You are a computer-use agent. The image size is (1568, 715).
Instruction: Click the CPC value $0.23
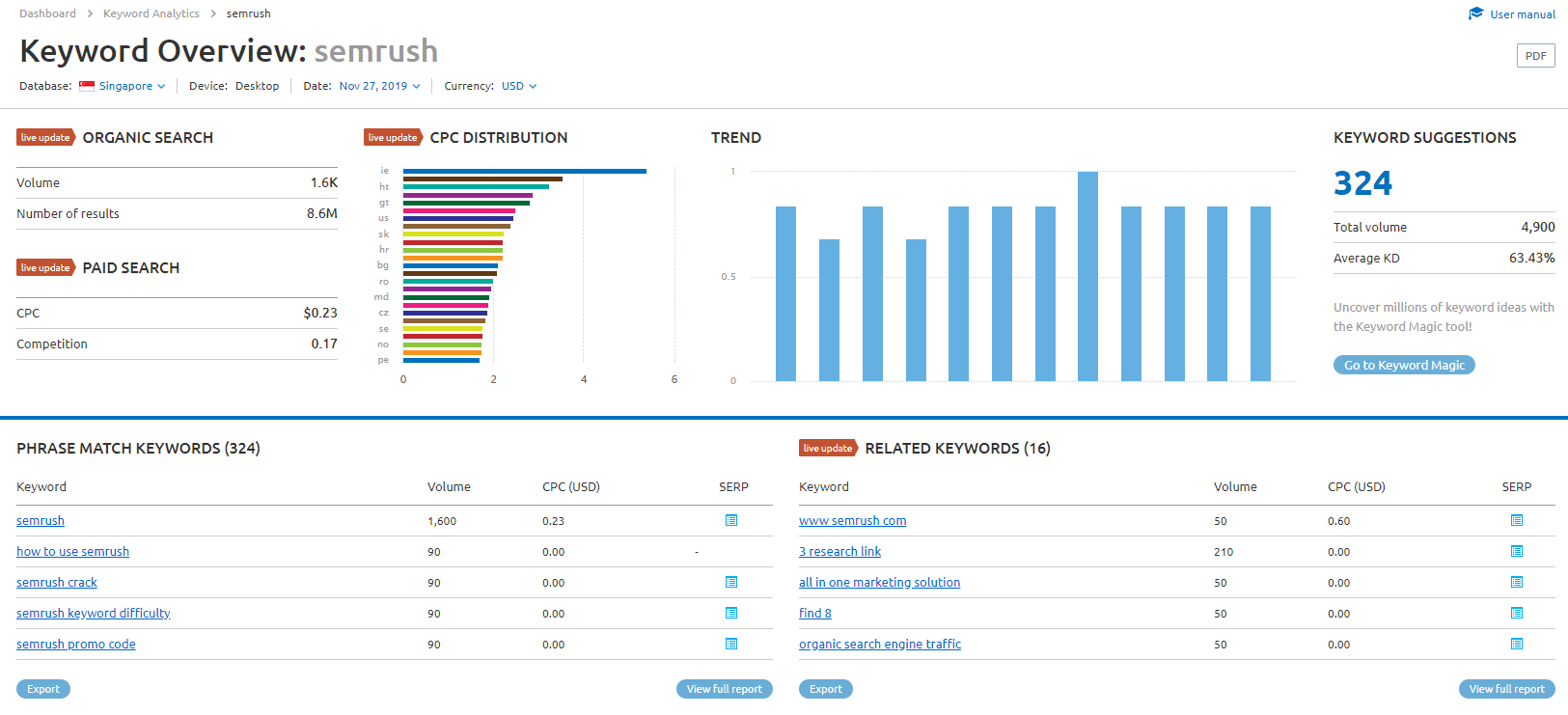coord(320,313)
